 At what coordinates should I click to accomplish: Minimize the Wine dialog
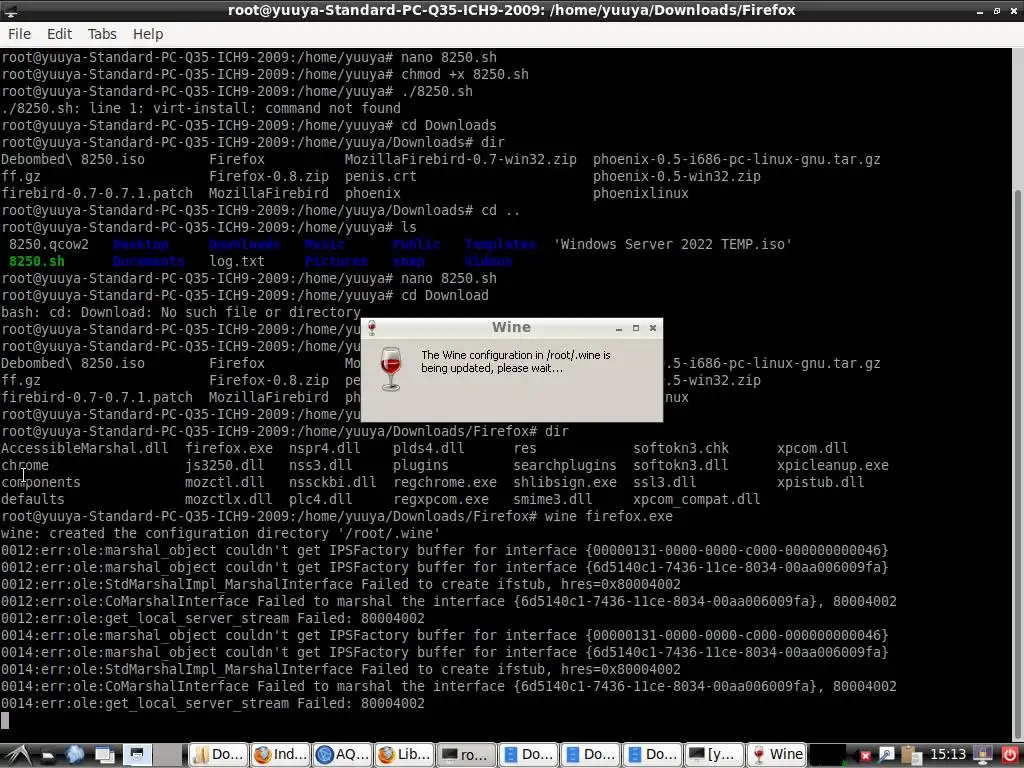[x=618, y=328]
